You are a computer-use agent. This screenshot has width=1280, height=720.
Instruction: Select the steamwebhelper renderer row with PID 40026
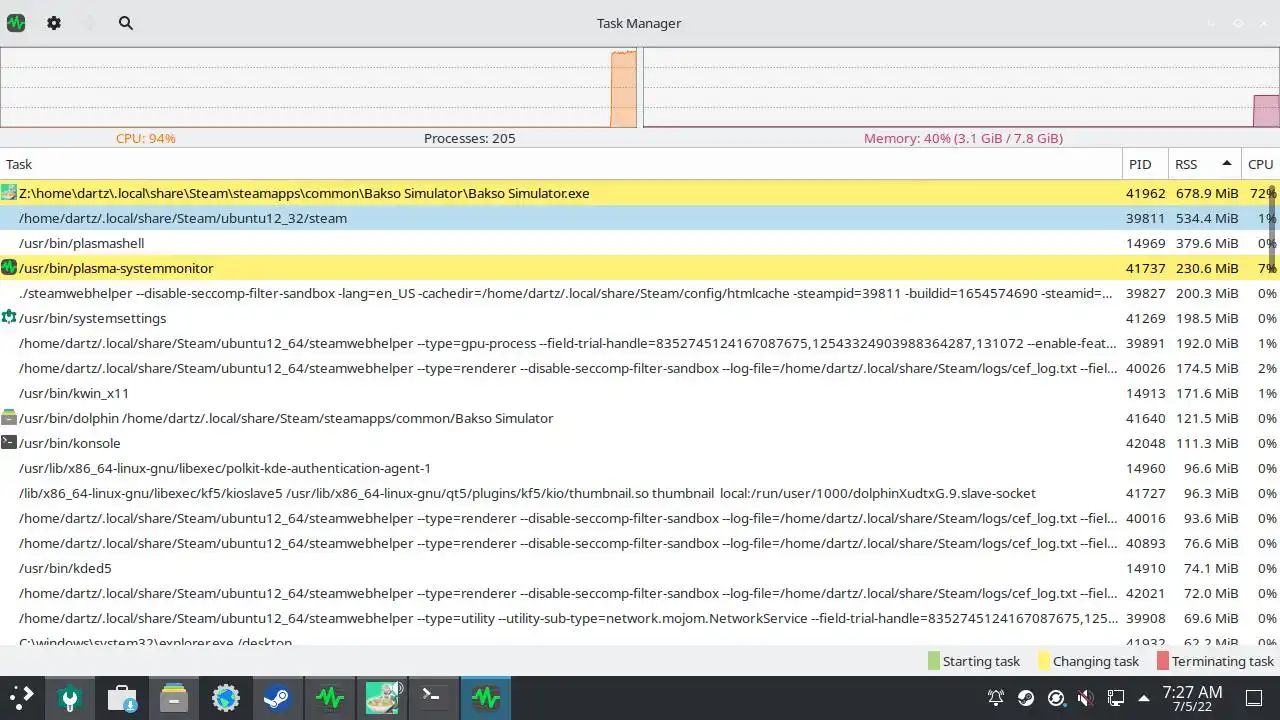tap(640, 368)
